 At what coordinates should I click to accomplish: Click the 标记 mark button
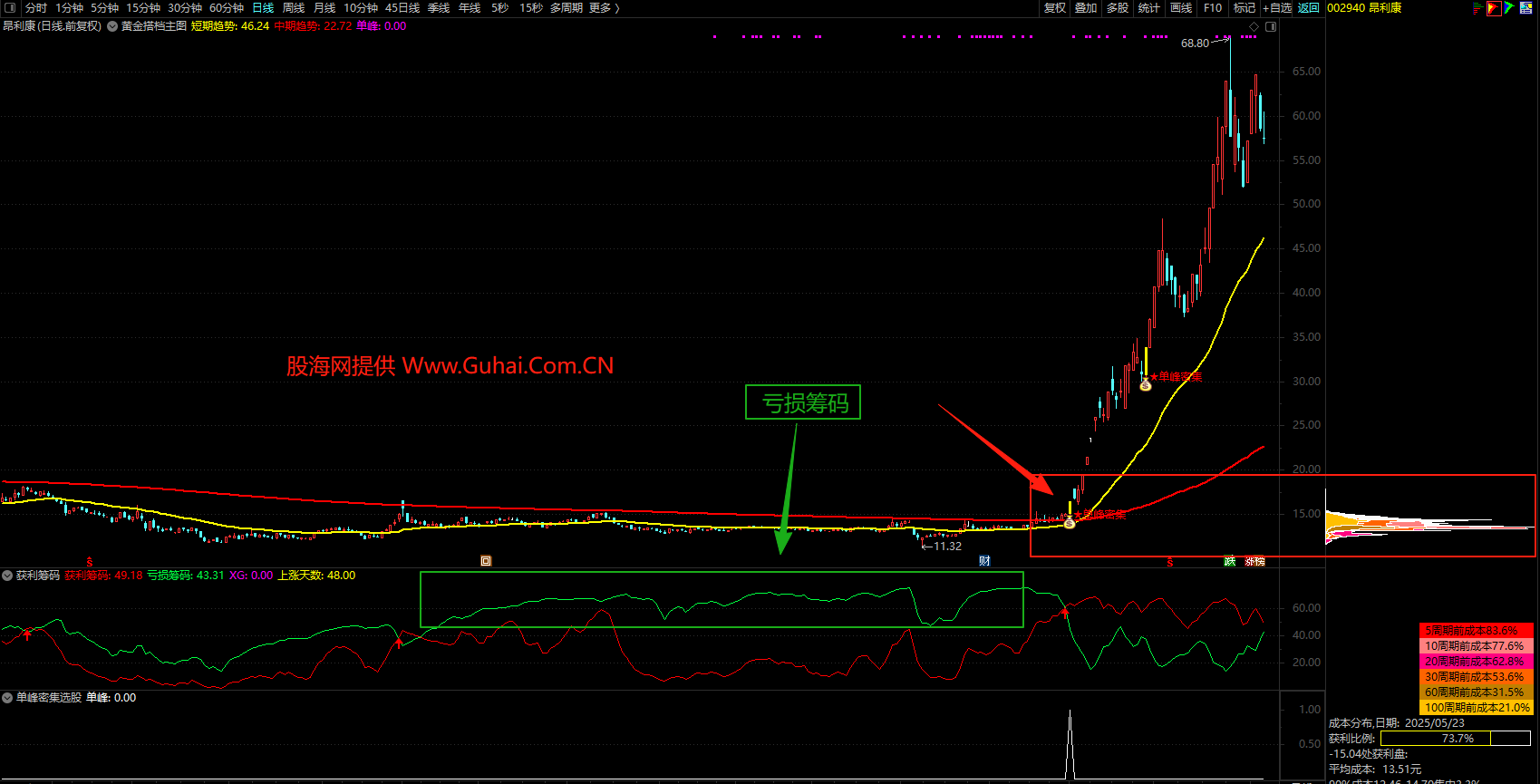[x=1245, y=7]
